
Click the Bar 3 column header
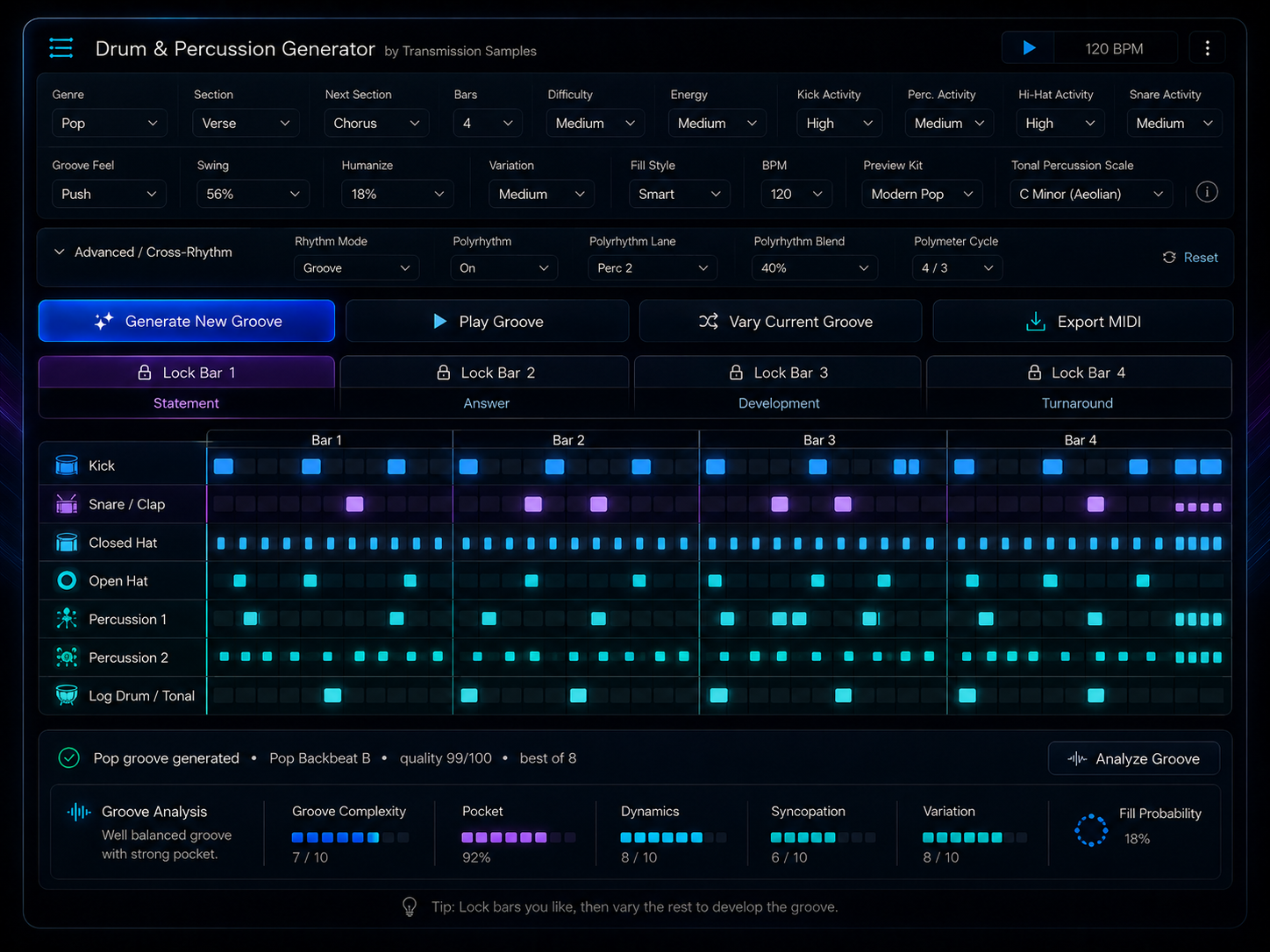(819, 440)
